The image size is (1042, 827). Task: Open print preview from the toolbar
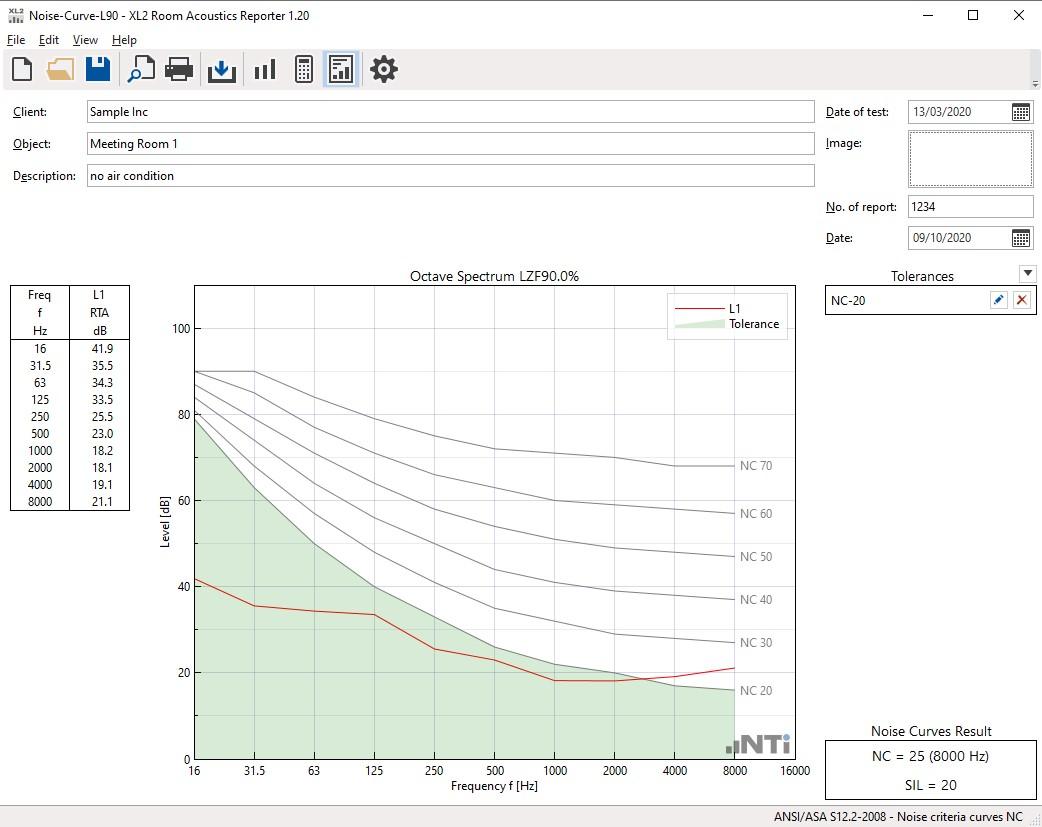coord(141,69)
